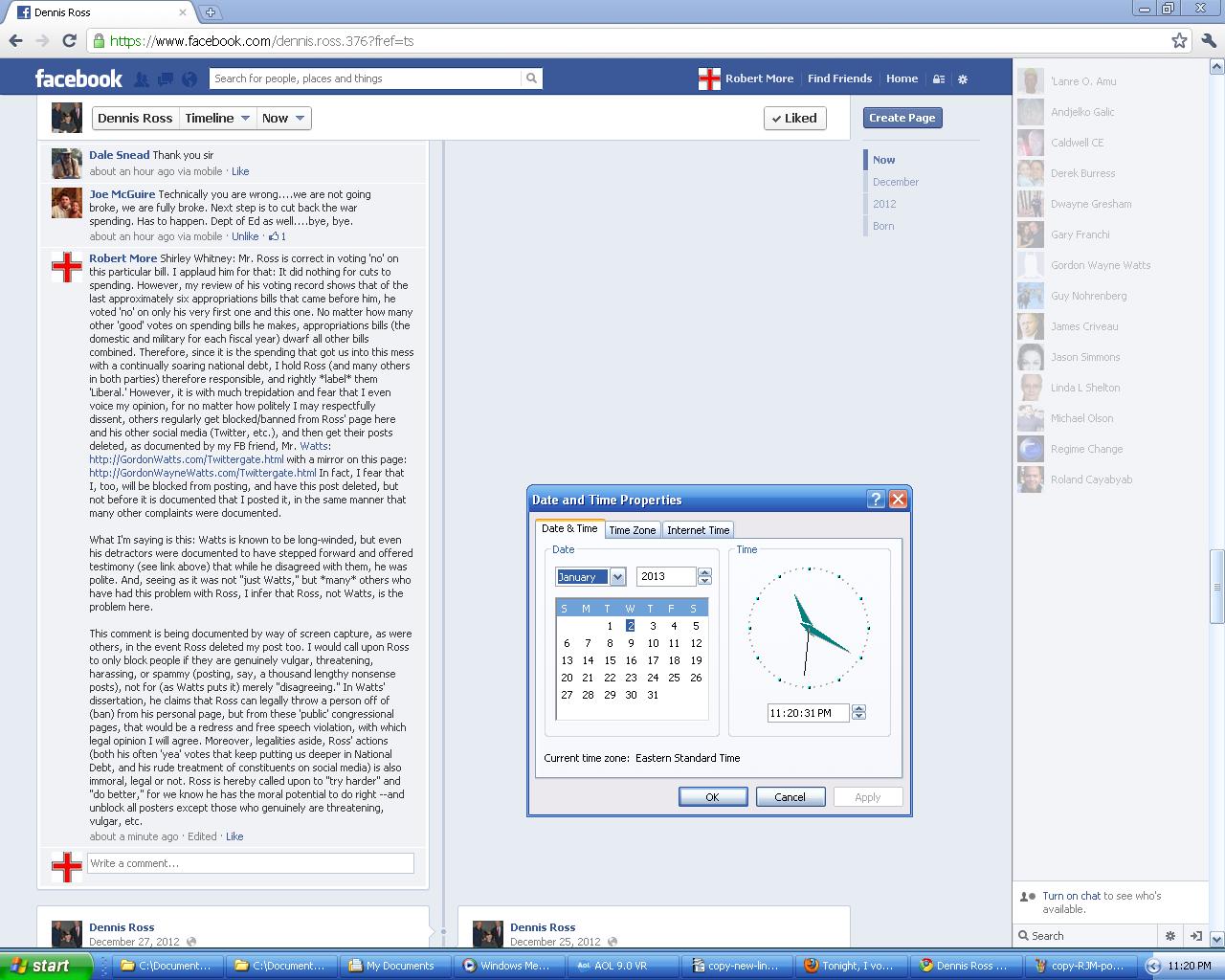
Task: Increase the time with the up spinner
Action: point(858,708)
